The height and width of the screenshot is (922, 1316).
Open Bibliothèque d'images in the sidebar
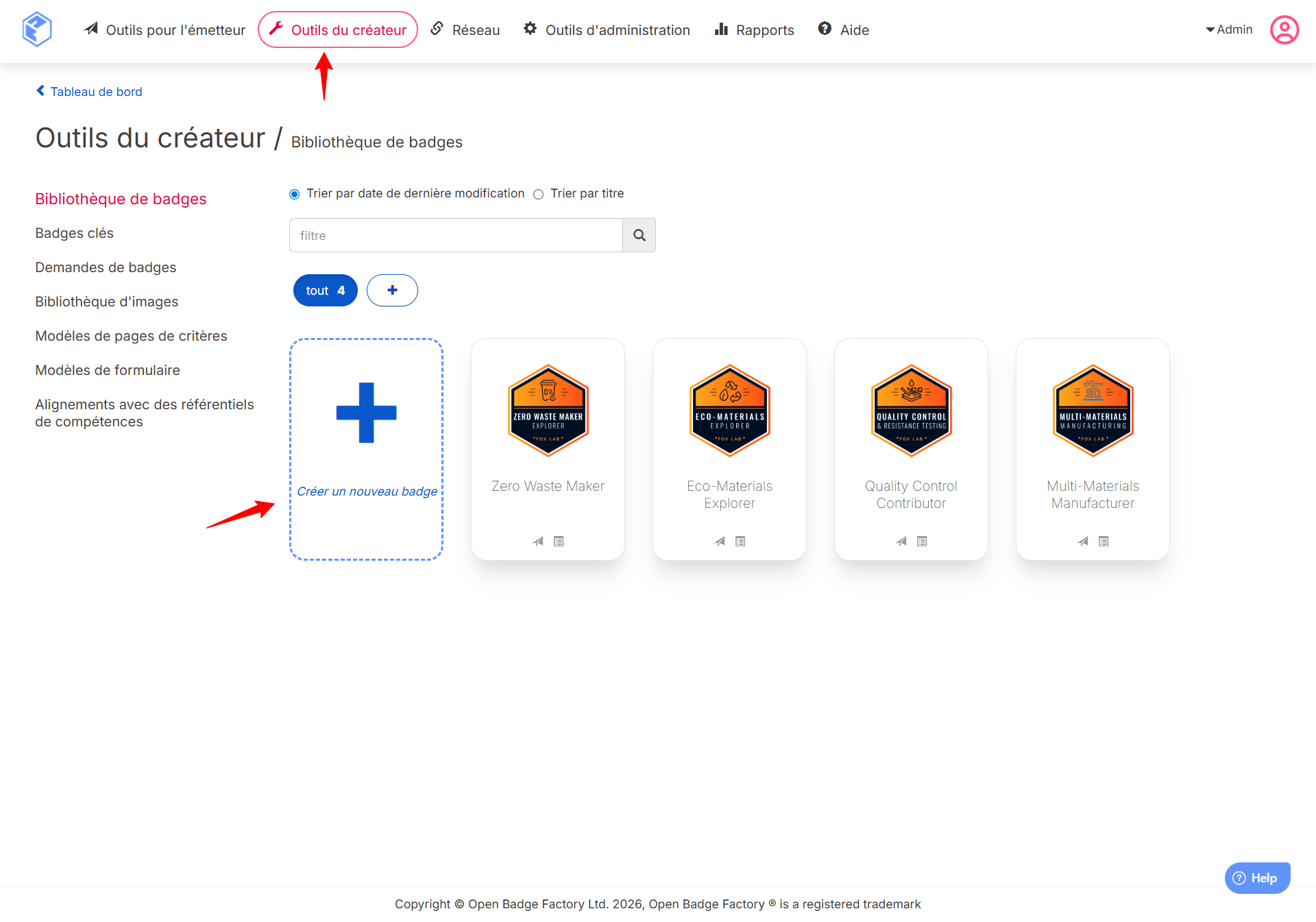[x=106, y=302]
